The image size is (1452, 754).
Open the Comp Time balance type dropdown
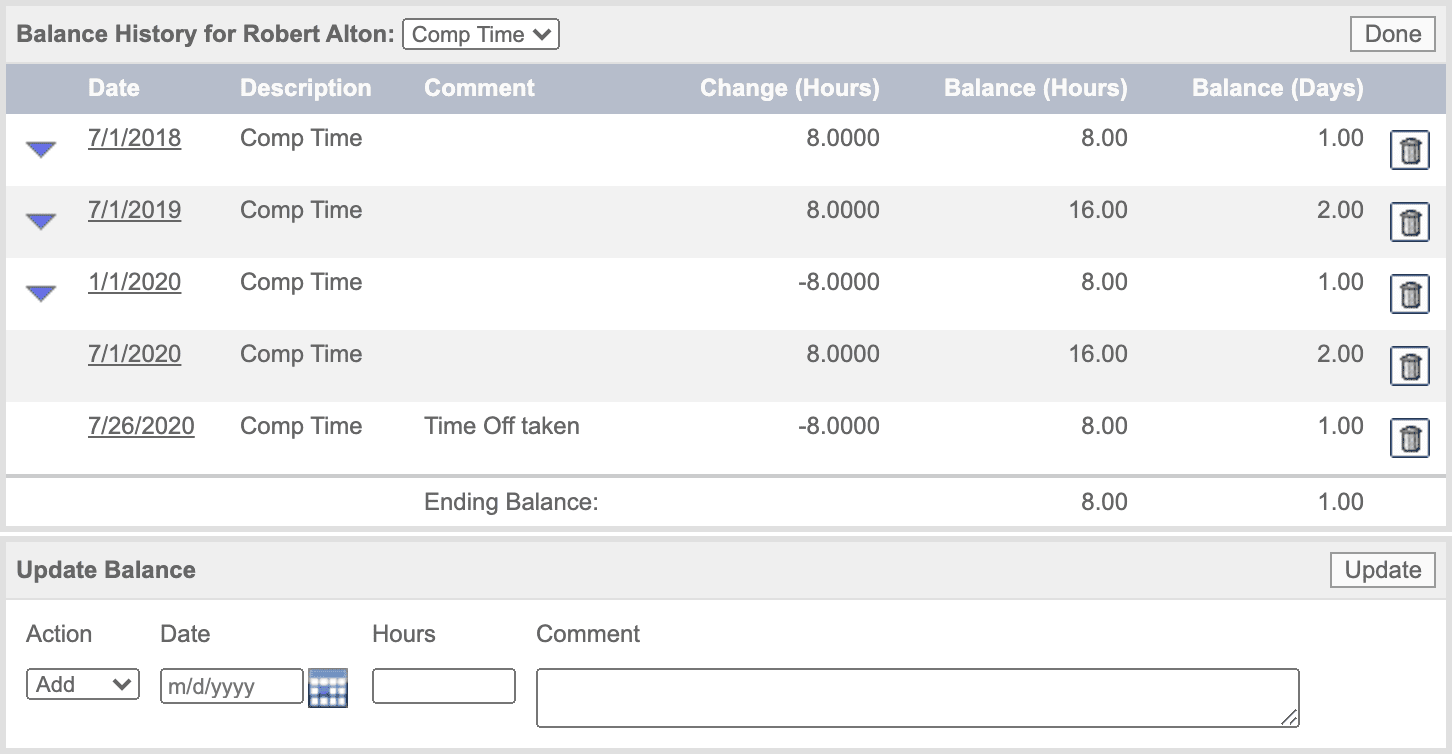(480, 34)
